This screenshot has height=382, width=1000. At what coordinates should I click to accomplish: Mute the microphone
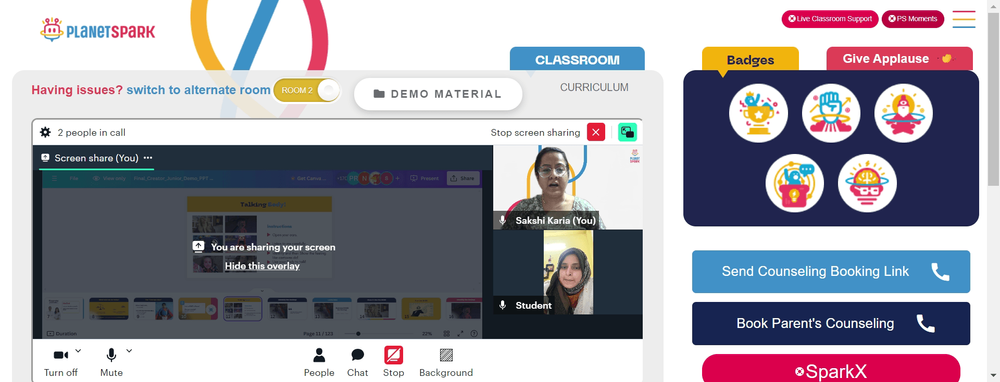(111, 362)
